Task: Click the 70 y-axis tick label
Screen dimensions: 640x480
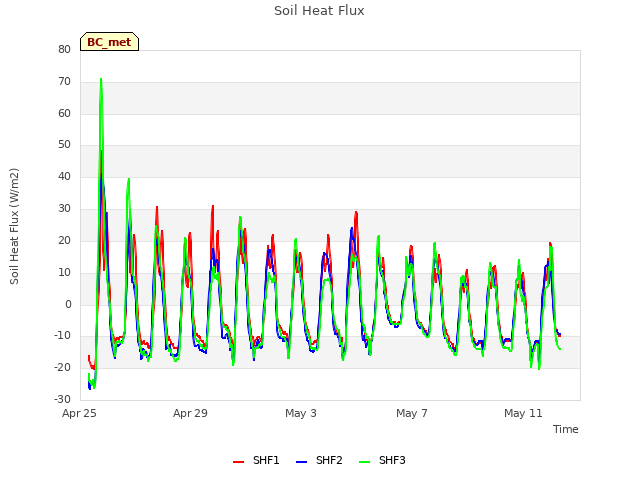Action: [x=64, y=82]
